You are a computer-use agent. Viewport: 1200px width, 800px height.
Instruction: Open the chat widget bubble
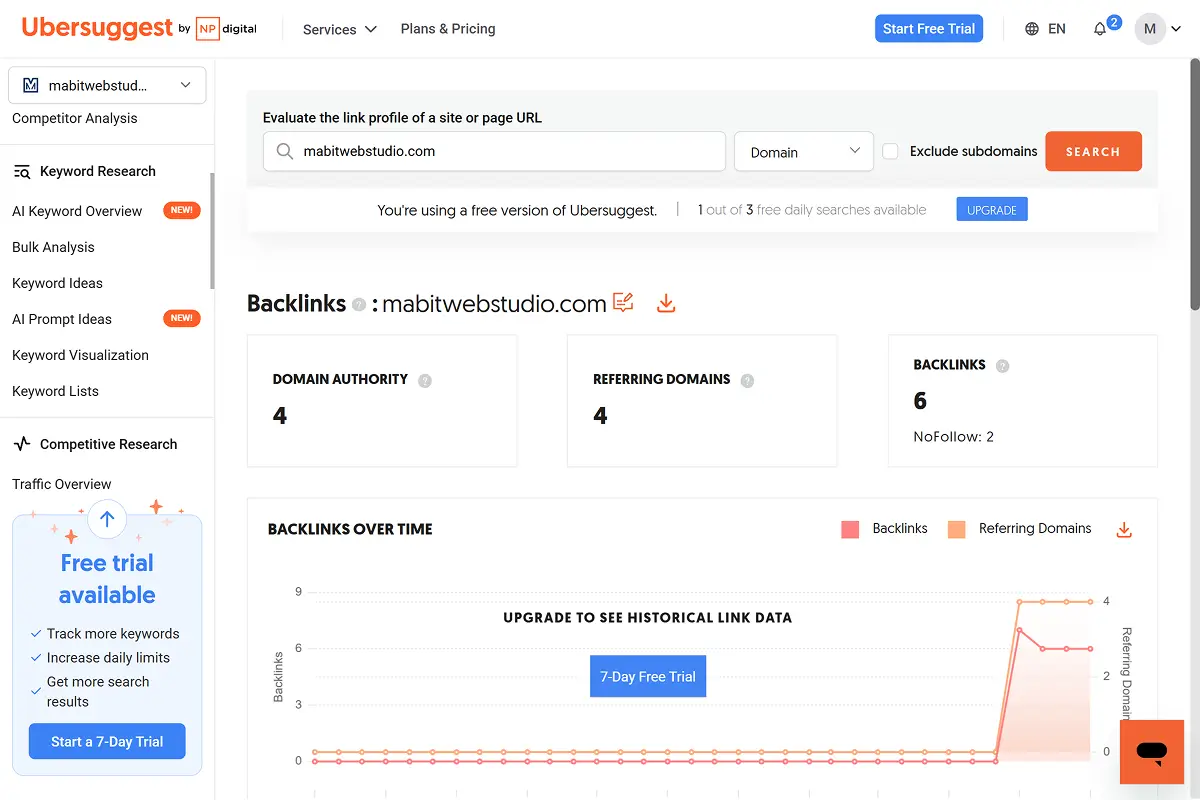[x=1152, y=752]
